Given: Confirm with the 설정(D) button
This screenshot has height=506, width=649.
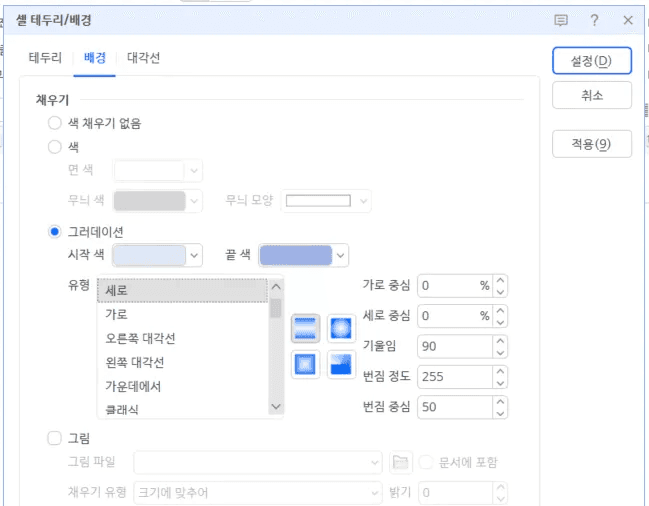Looking at the screenshot, I should point(592,61).
